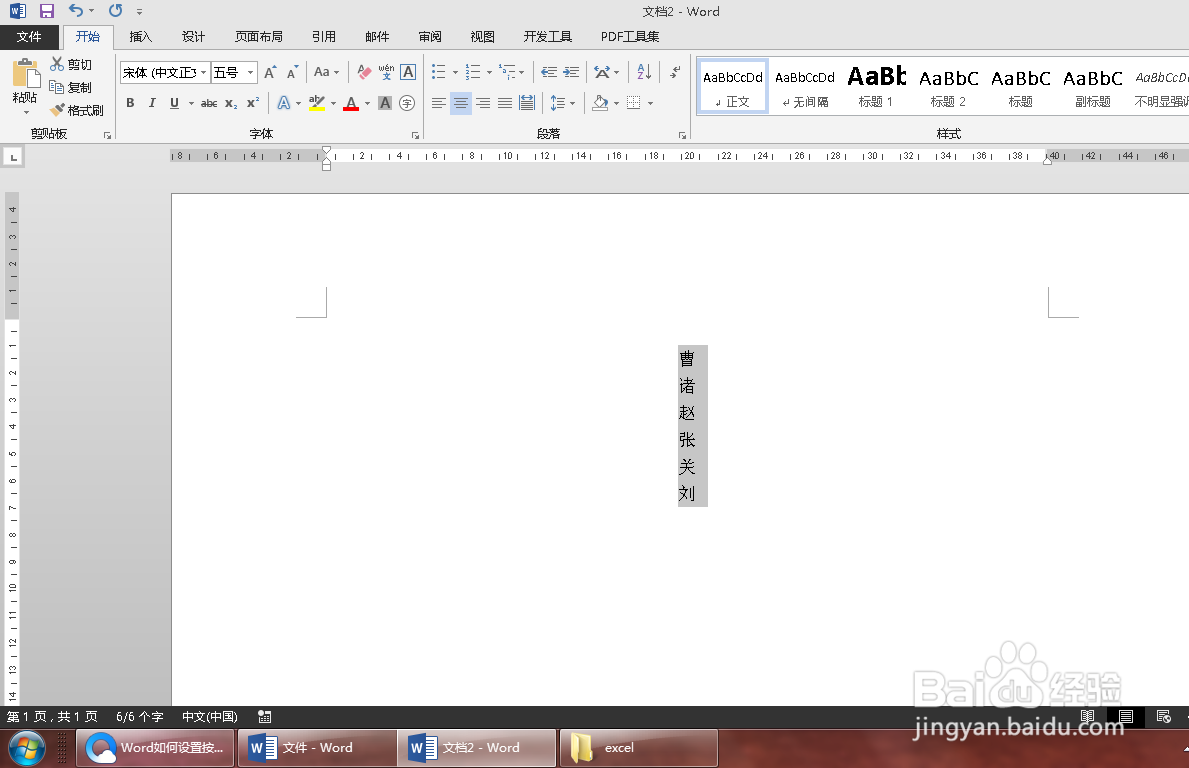Image resolution: width=1189 pixels, height=768 pixels.
Task: Switch to the 设计 (Design) tab
Action: pos(193,36)
